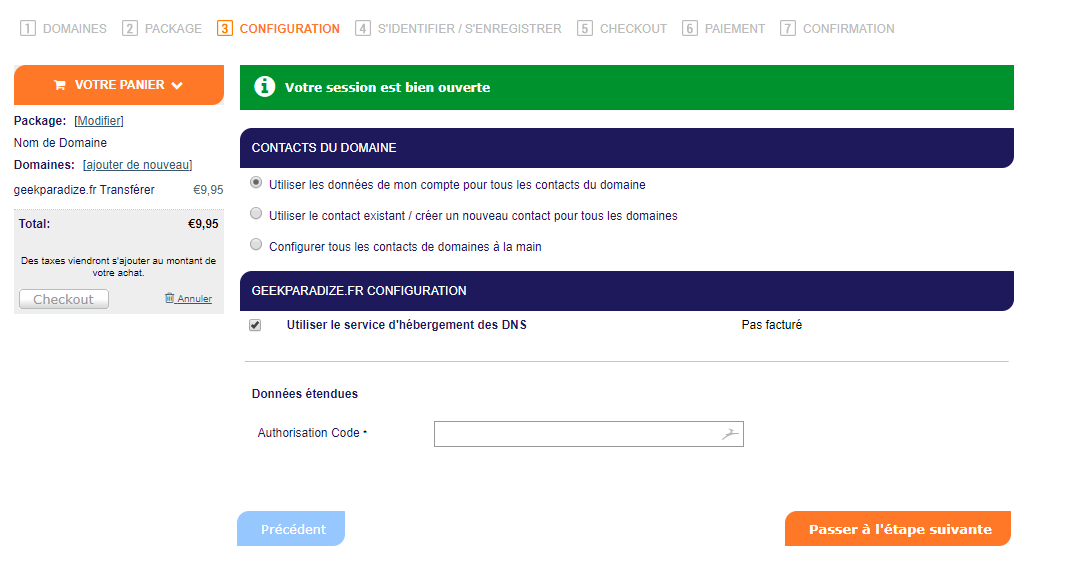
Task: Click the step 1 number icon for Domaines
Action: point(28,29)
